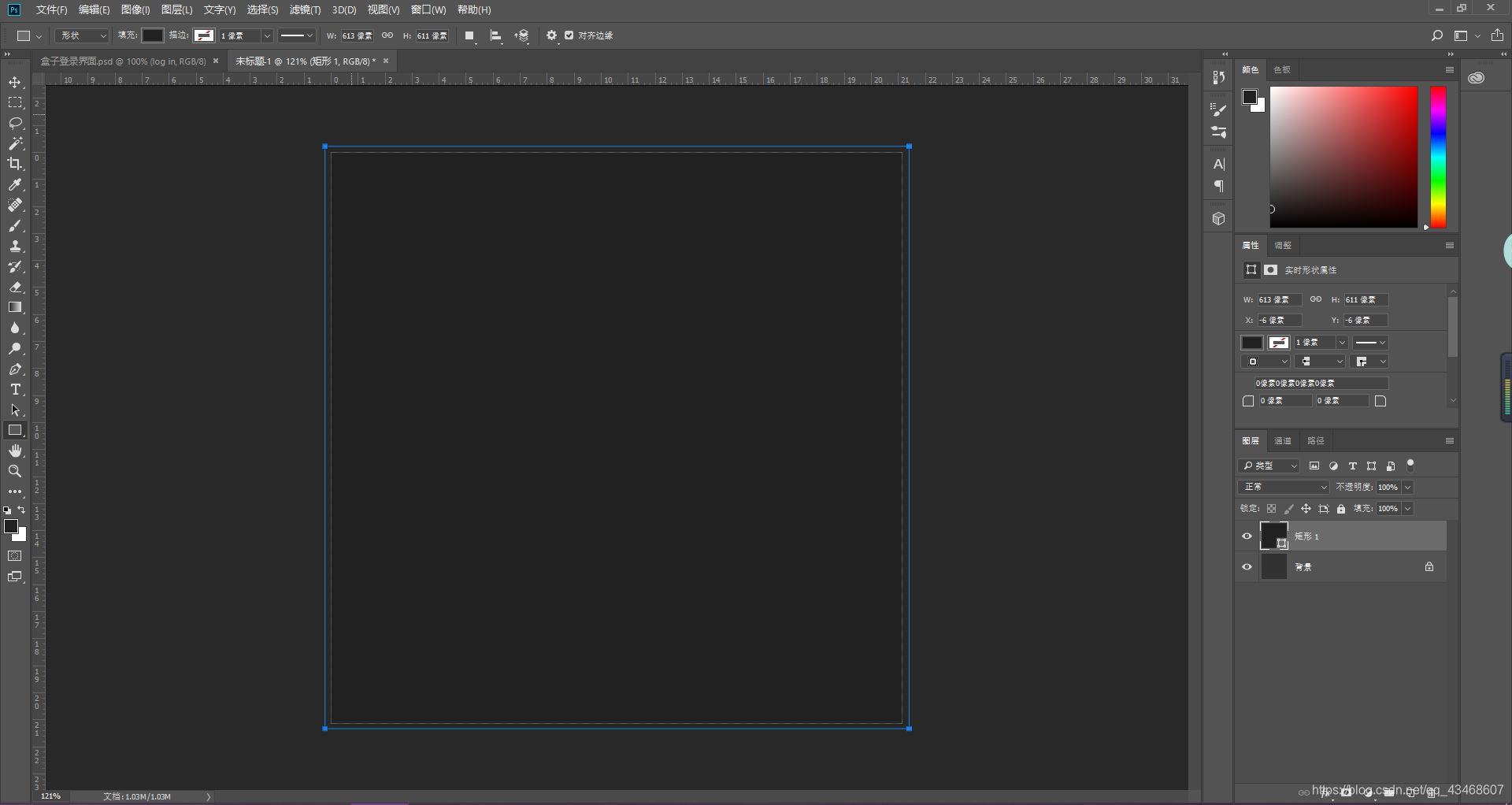Select the Crop tool
Image resolution: width=1512 pixels, height=805 pixels.
(x=15, y=164)
